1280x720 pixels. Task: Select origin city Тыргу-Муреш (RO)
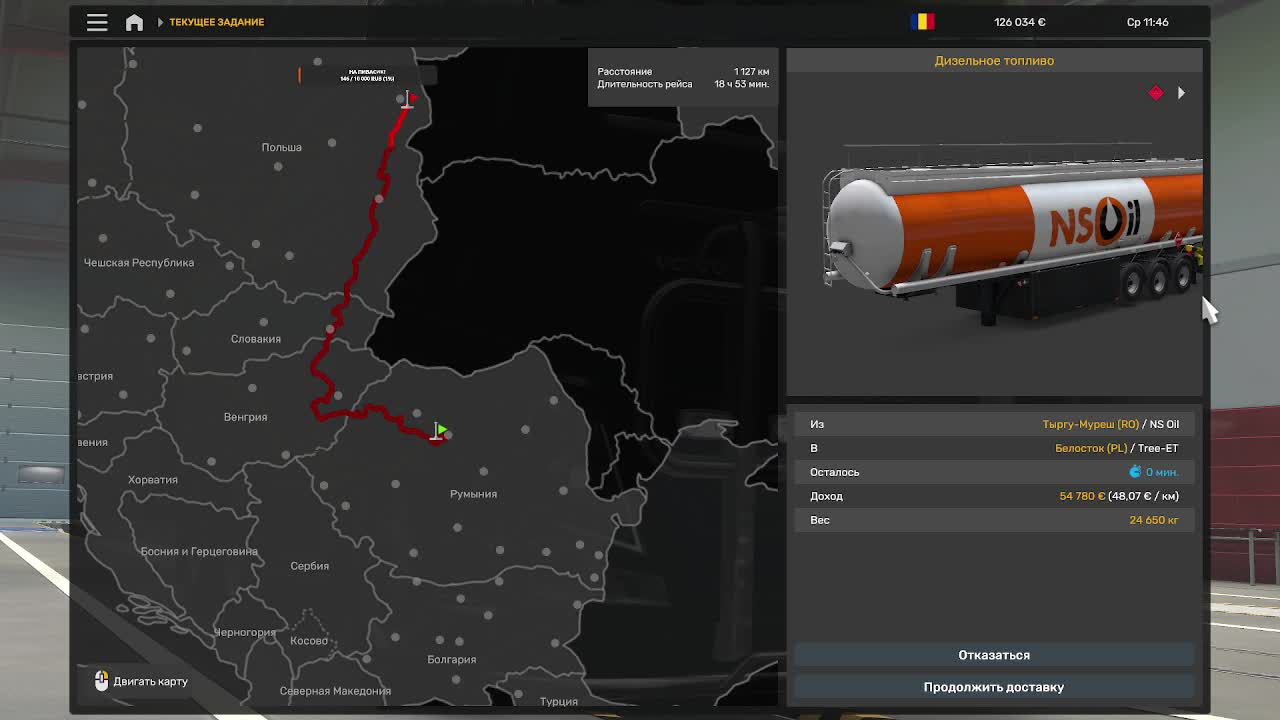[x=1090, y=424]
